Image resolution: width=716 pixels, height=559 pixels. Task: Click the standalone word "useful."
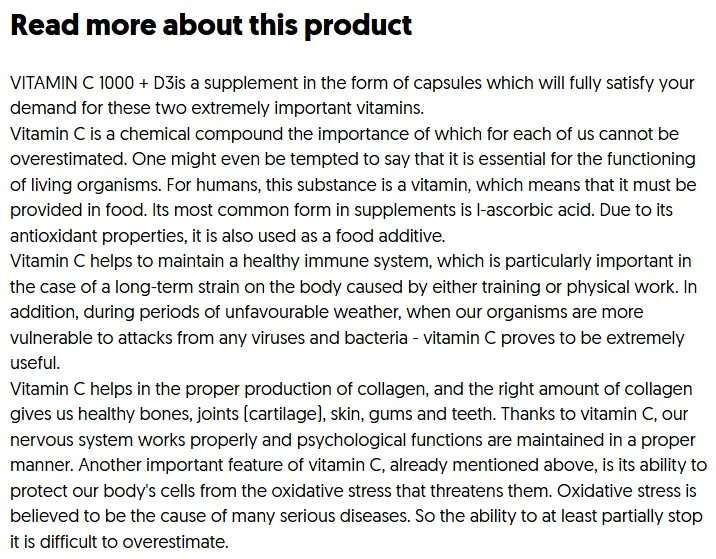(35, 364)
